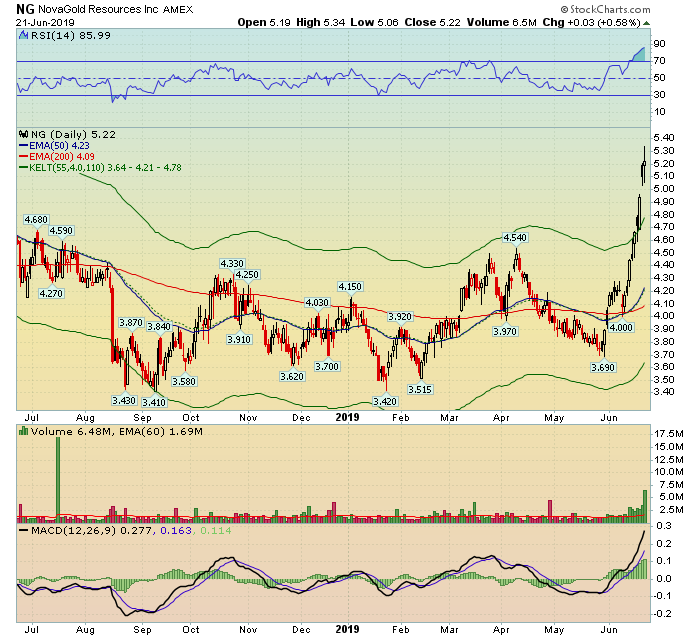This screenshot has height=639, width=700.
Task: Click the 3.430 price low label
Action: tap(124, 401)
